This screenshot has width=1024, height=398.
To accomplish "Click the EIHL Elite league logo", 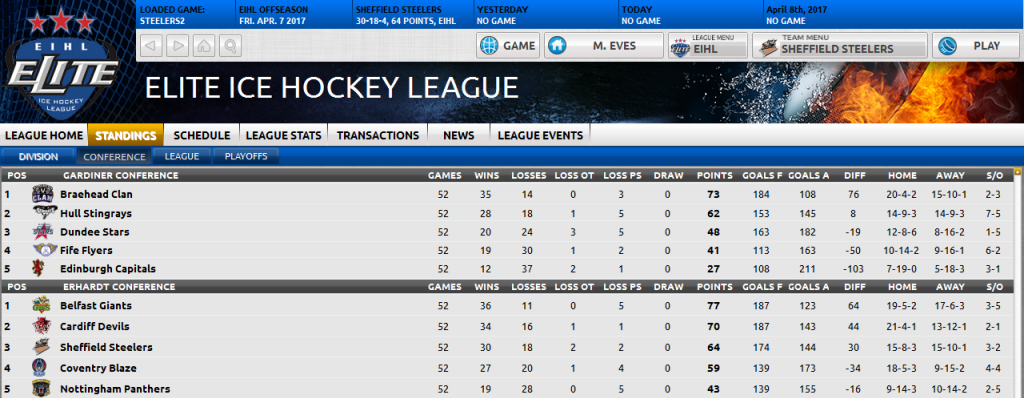I will (x=61, y=65).
